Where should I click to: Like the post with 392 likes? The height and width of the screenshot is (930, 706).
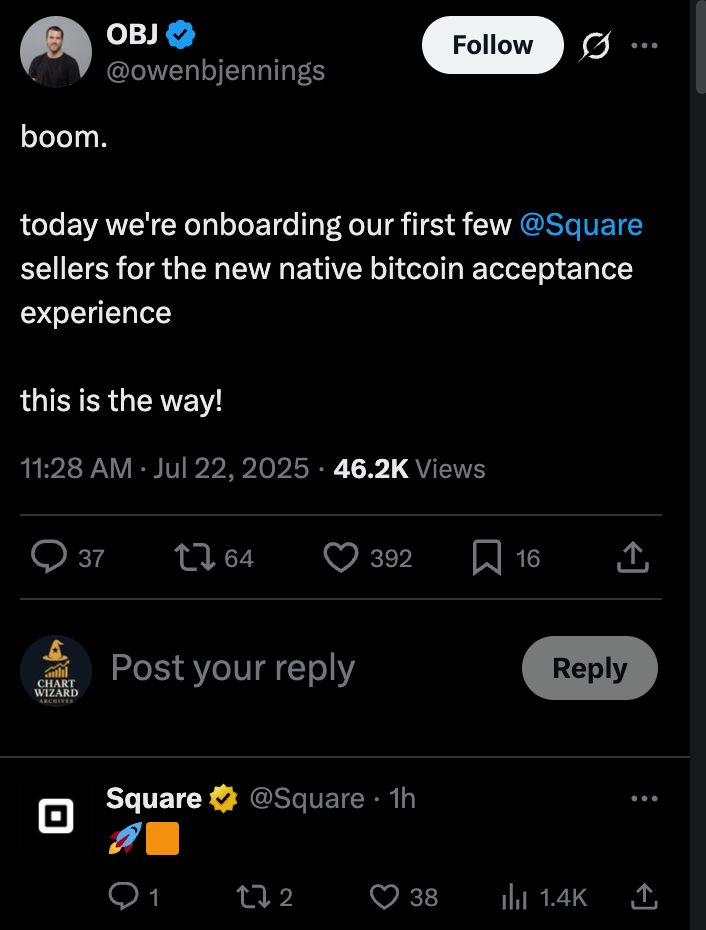tap(341, 558)
